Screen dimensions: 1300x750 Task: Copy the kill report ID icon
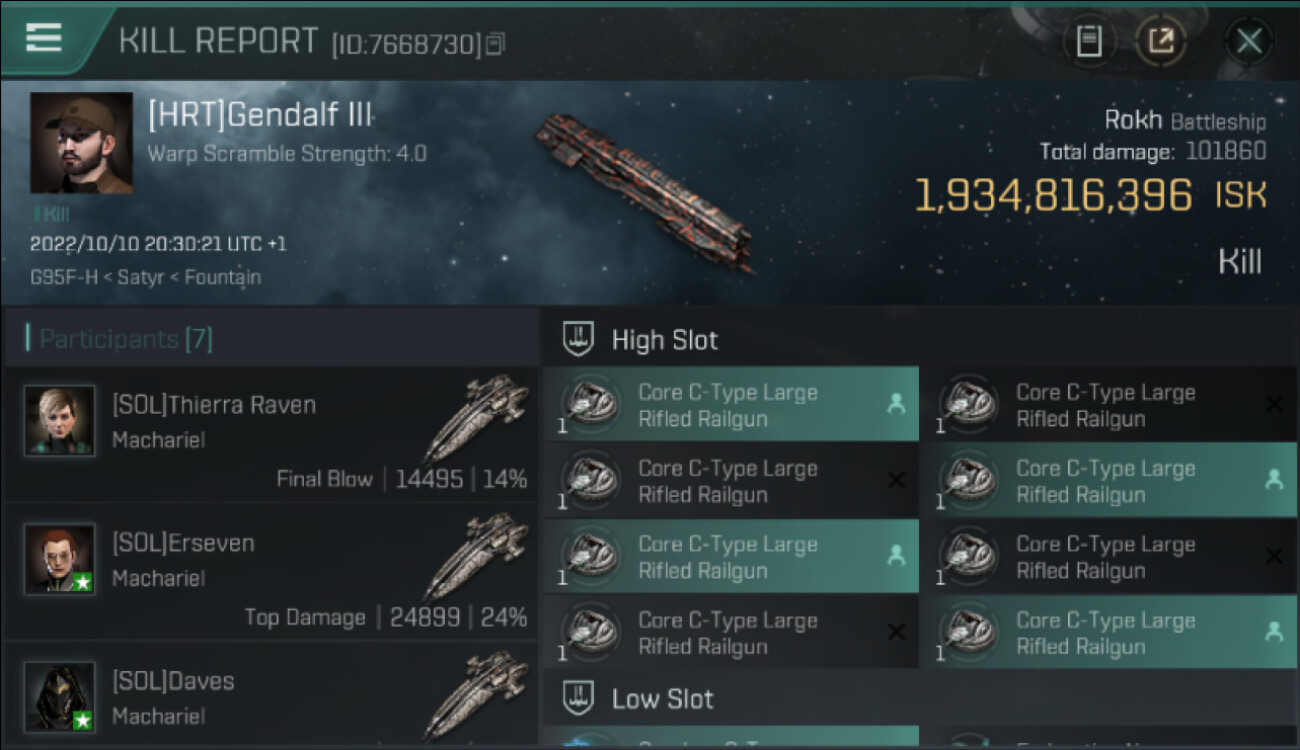click(496, 44)
